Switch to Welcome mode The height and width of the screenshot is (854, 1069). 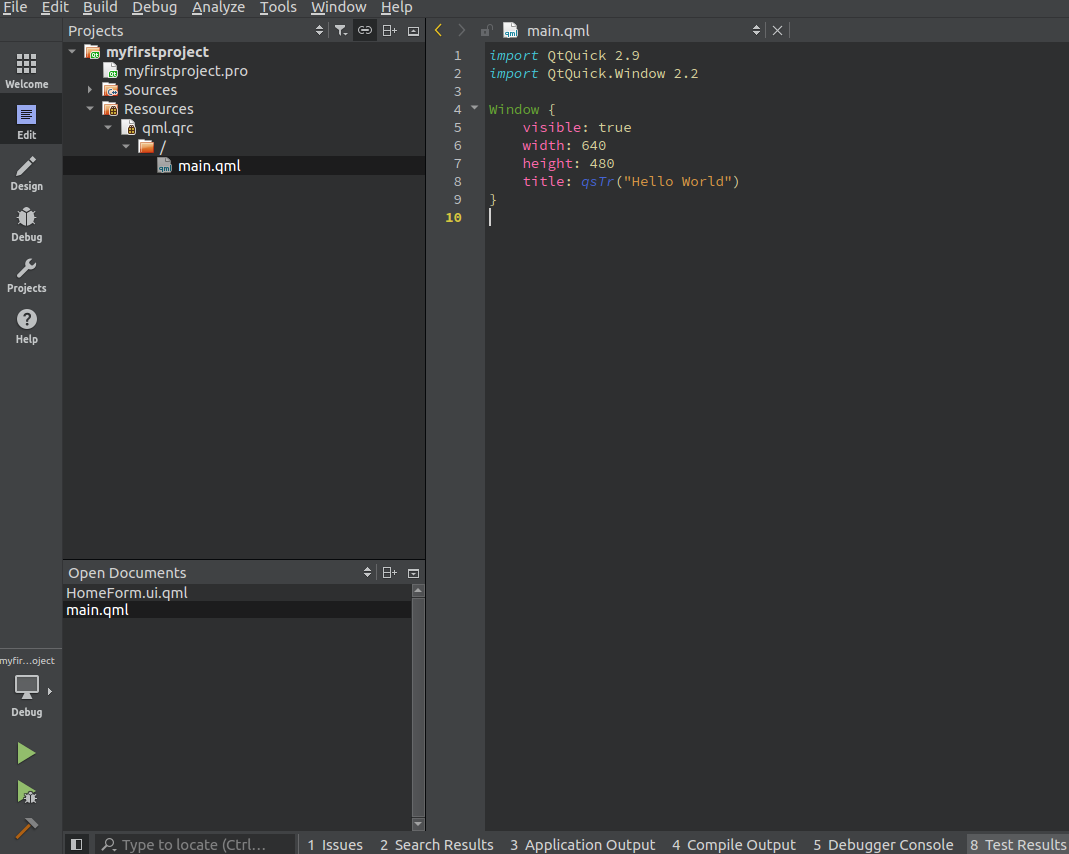click(x=27, y=70)
